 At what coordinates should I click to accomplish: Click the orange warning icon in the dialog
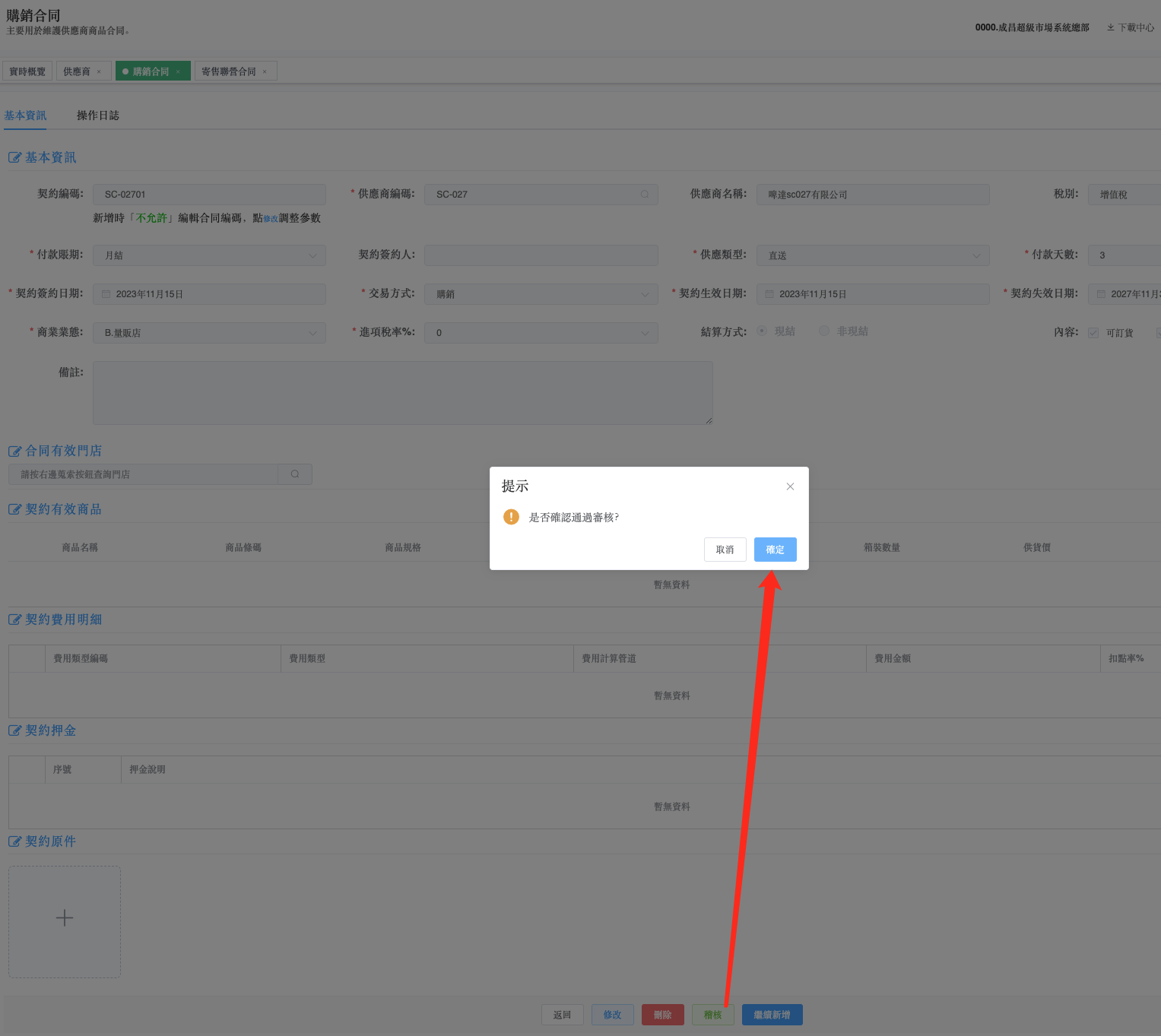511,517
